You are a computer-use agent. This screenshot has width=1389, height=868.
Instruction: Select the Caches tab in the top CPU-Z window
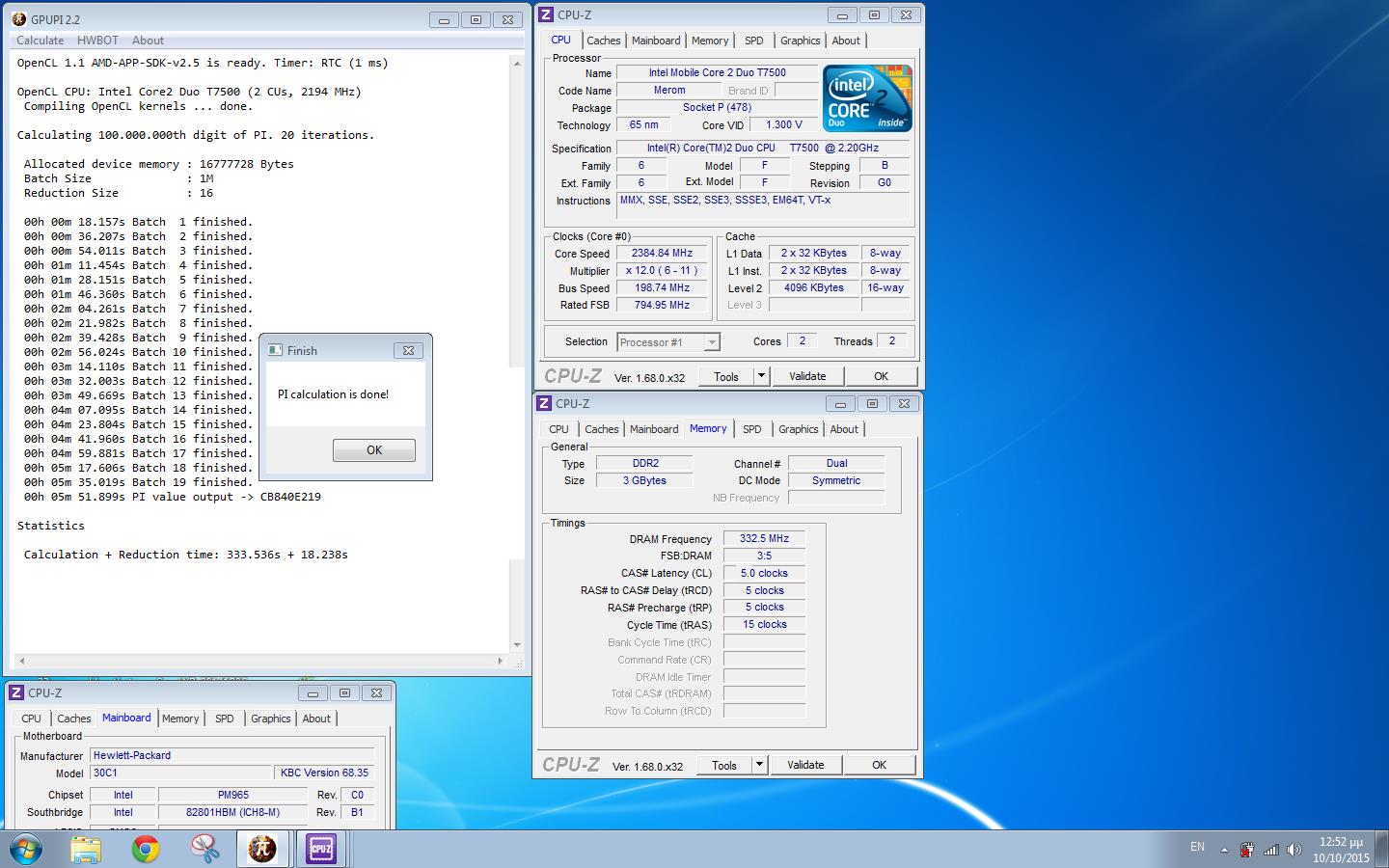pos(604,41)
